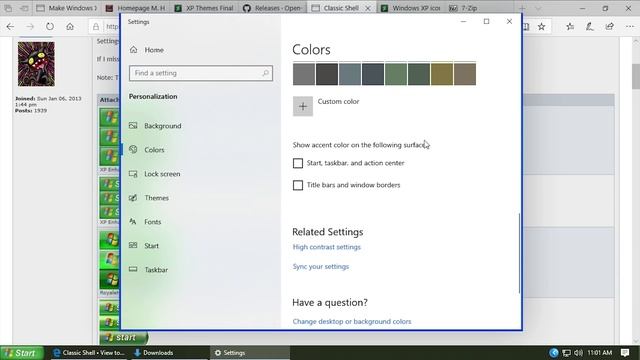Switch to Windows XP icons tab
The width and height of the screenshot is (640, 360).
click(x=411, y=8)
